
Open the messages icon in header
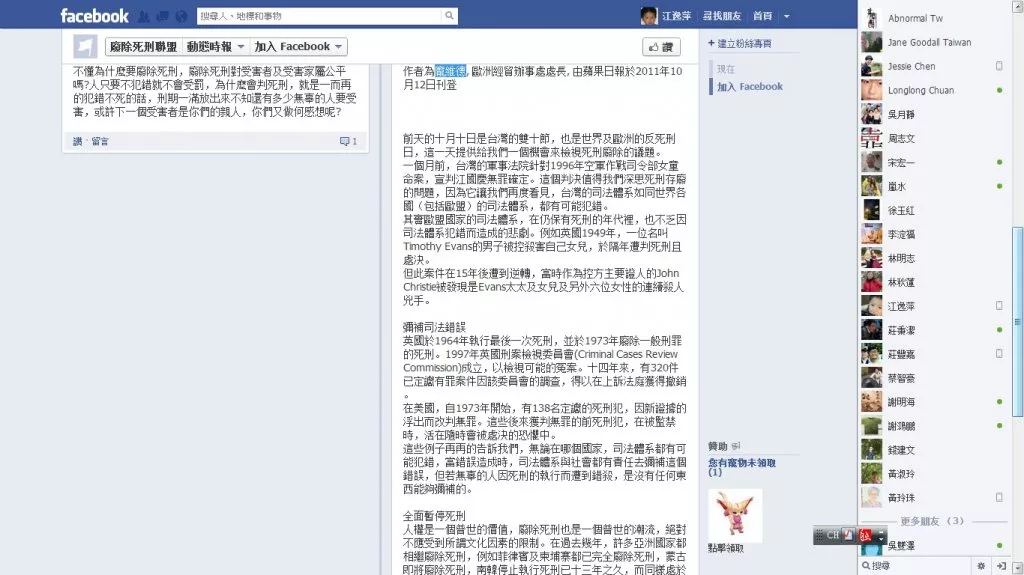(163, 16)
